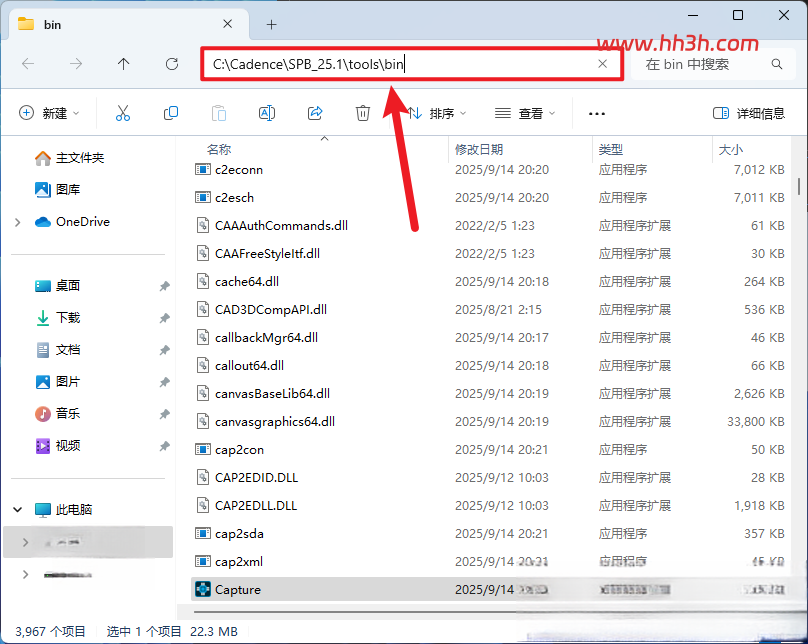This screenshot has height=644, width=808.
Task: Click the pin icon next to 图片
Action: point(164,382)
